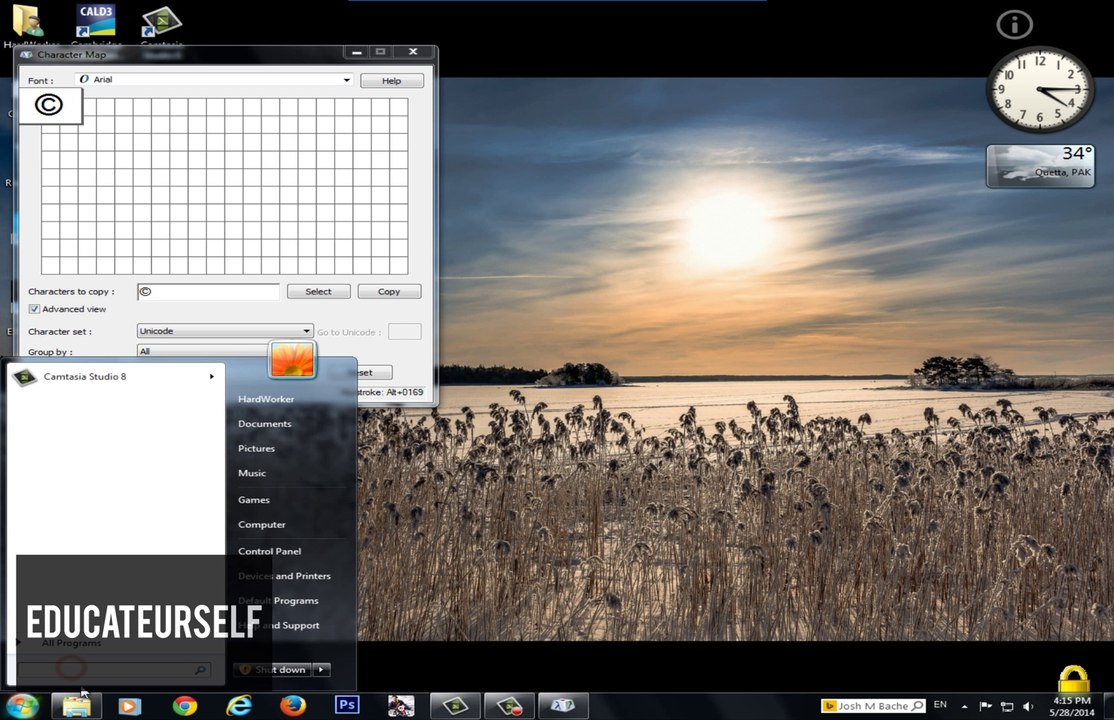The image size is (1114, 720).
Task: Select the CALD3 Cambridge desktop shortcut
Action: (x=96, y=21)
